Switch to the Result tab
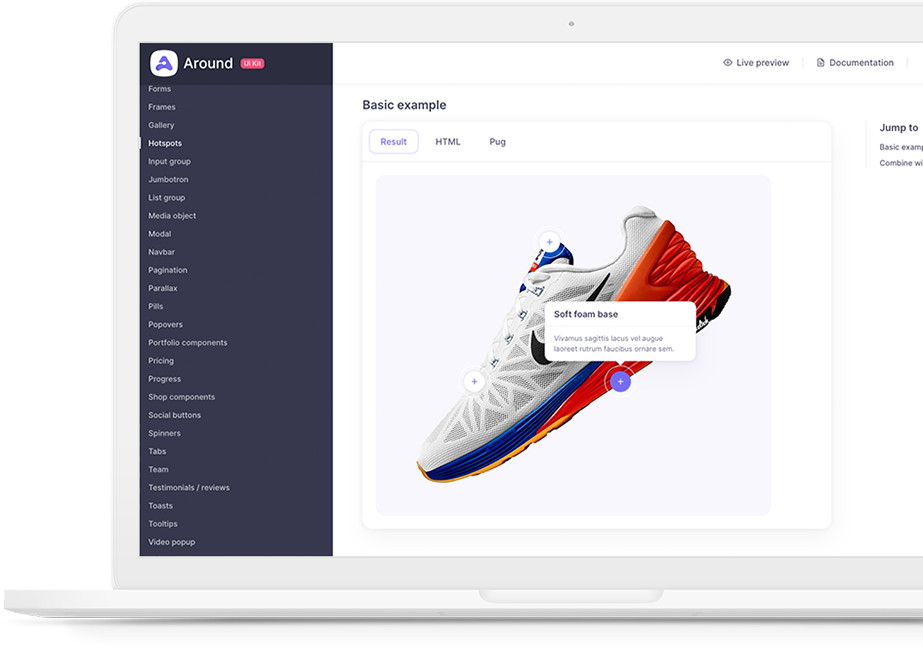 (393, 142)
